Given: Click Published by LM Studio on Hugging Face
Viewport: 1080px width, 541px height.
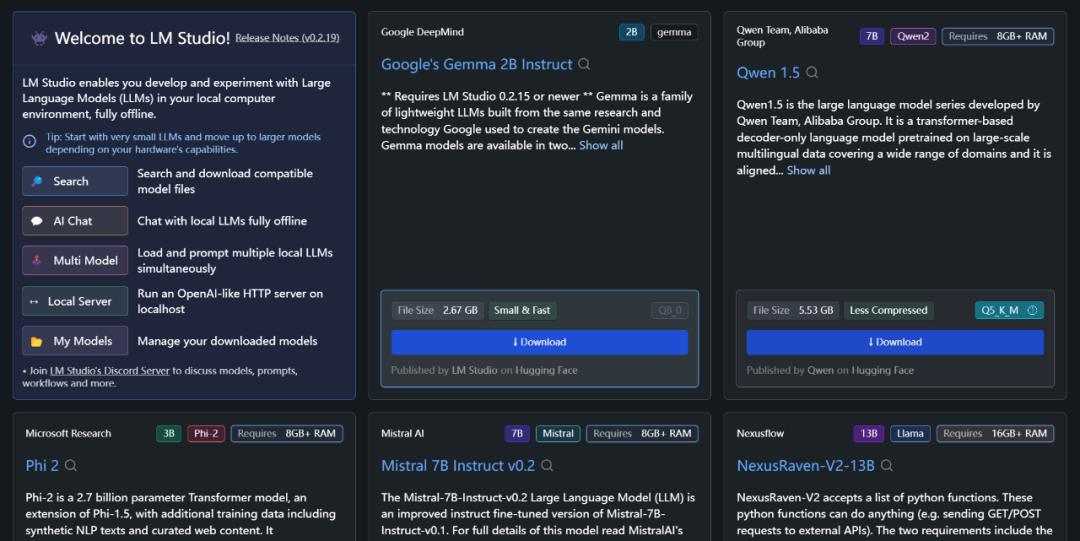Looking at the screenshot, I should [484, 370].
